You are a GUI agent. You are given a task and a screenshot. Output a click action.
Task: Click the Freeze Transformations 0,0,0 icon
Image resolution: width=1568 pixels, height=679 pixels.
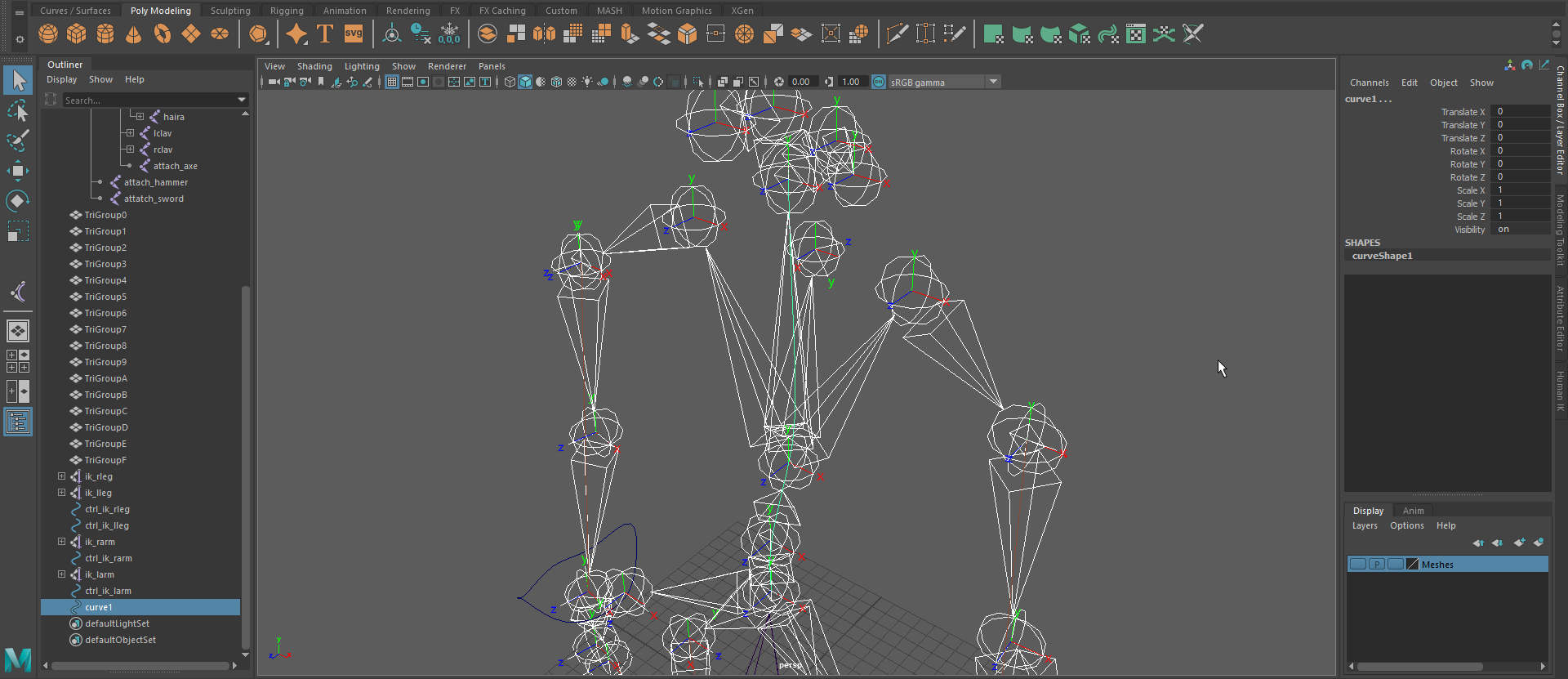449,34
